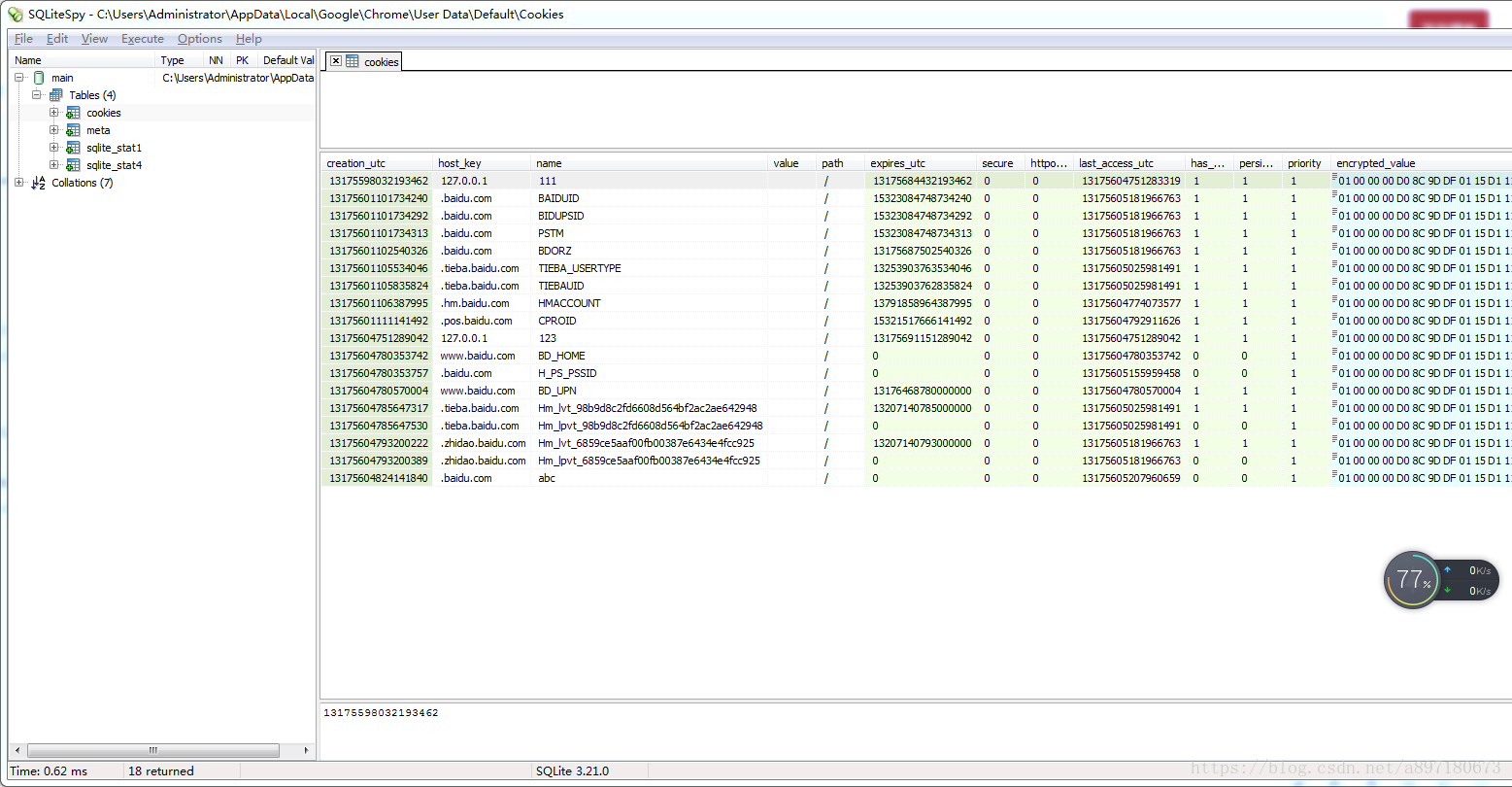This screenshot has width=1512, height=787.
Task: Select the abc name cell
Action: click(650, 478)
